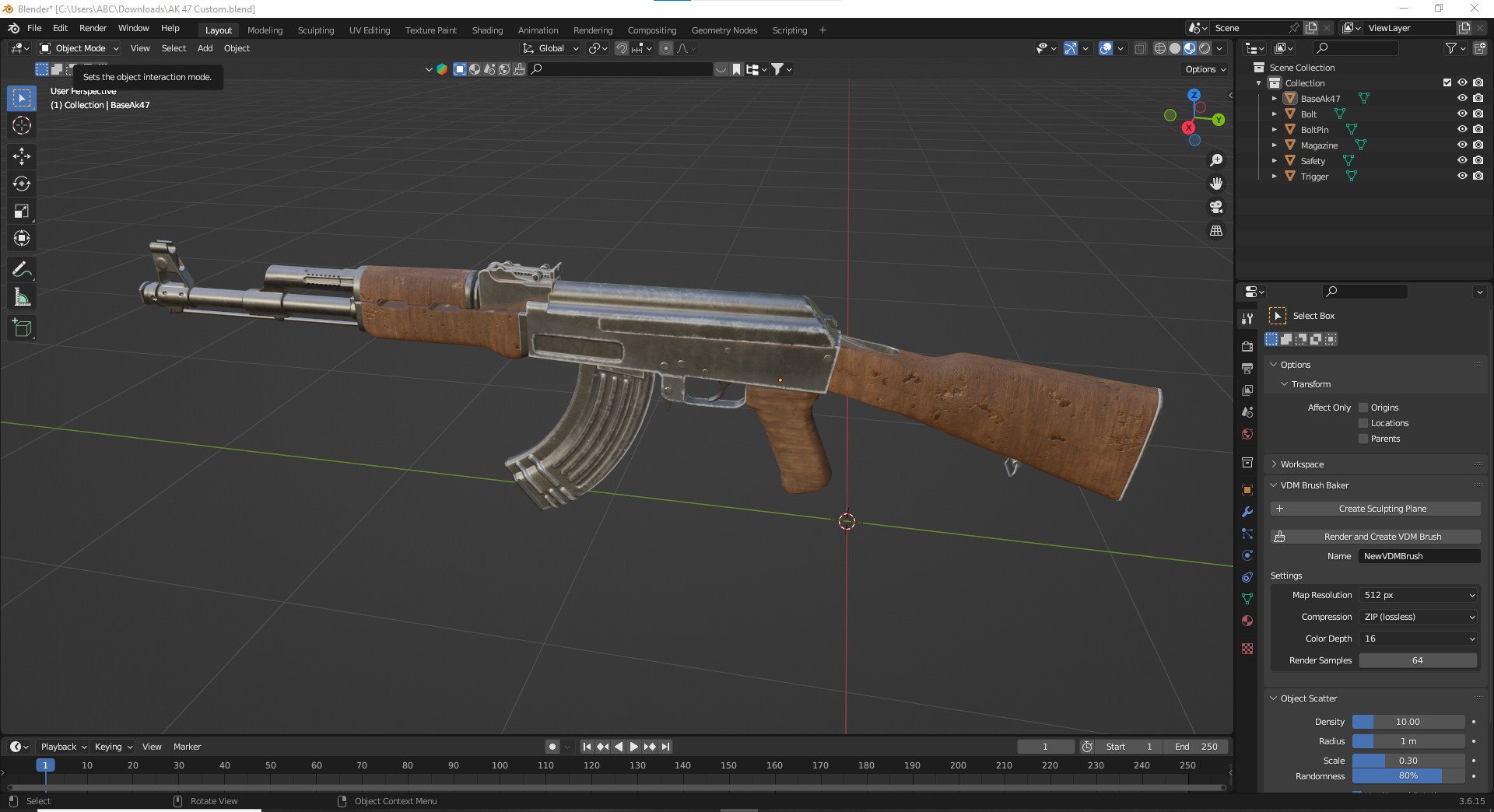1494x812 pixels.
Task: Collapse the Object Scatter panel
Action: [1309, 698]
